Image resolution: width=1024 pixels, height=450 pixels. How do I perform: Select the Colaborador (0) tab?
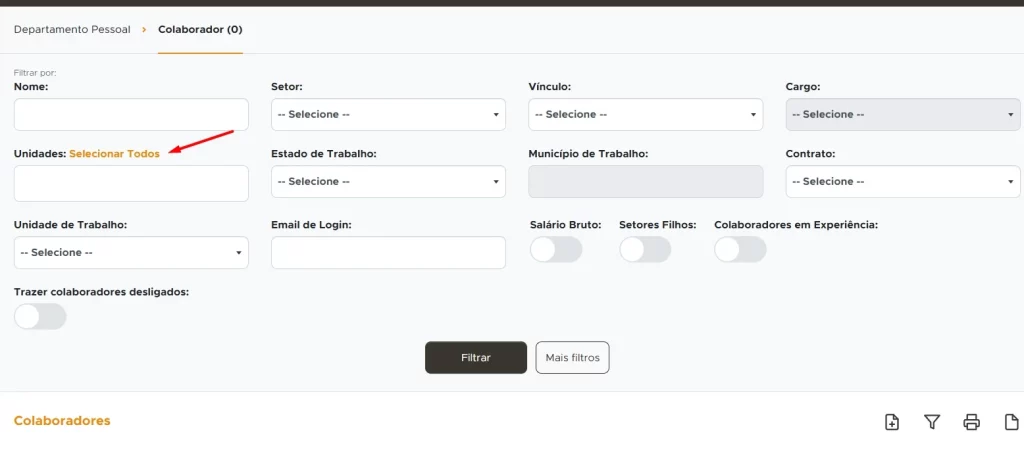[200, 30]
